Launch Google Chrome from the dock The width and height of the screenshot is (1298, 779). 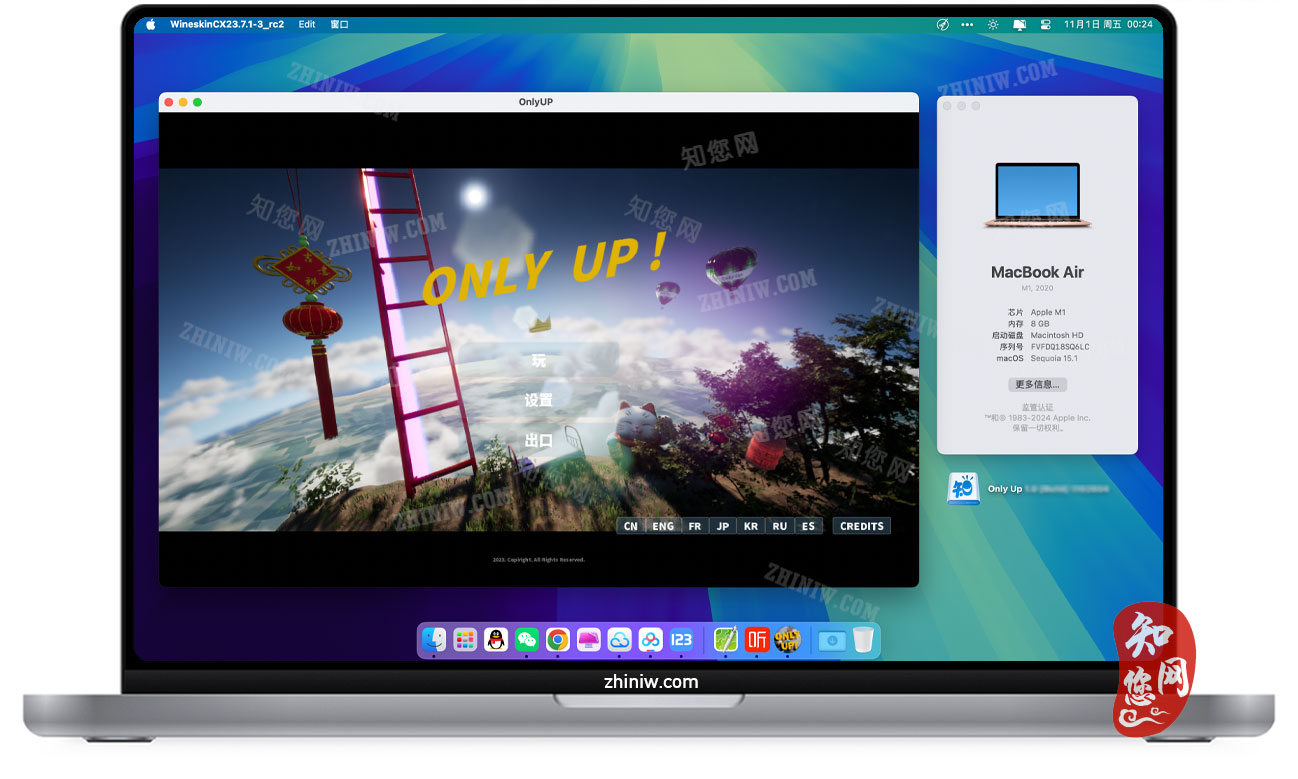558,639
